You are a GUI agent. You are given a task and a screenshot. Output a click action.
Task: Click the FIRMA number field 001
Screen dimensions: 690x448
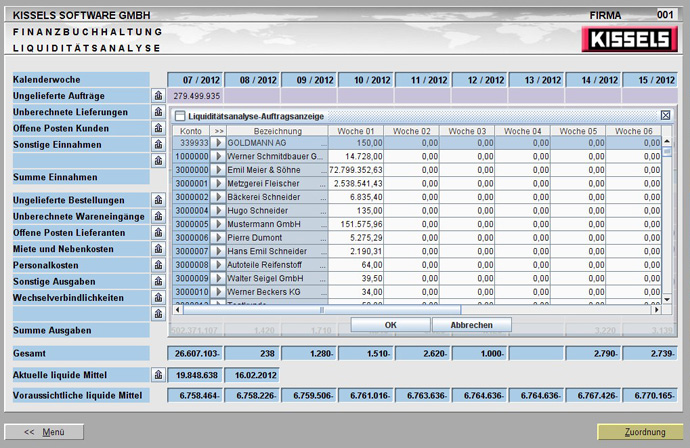click(665, 15)
